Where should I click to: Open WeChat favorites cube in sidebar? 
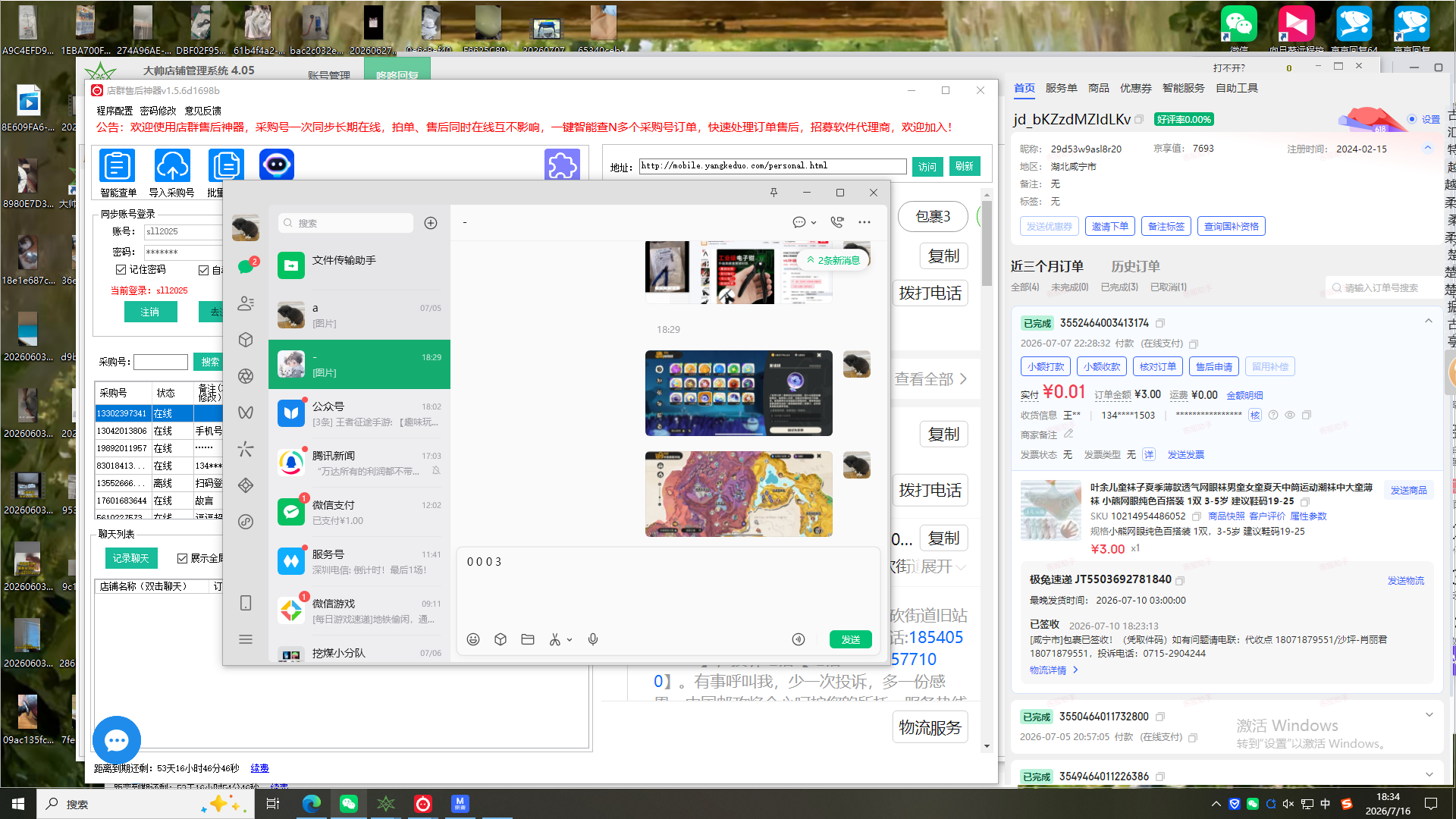click(x=246, y=340)
